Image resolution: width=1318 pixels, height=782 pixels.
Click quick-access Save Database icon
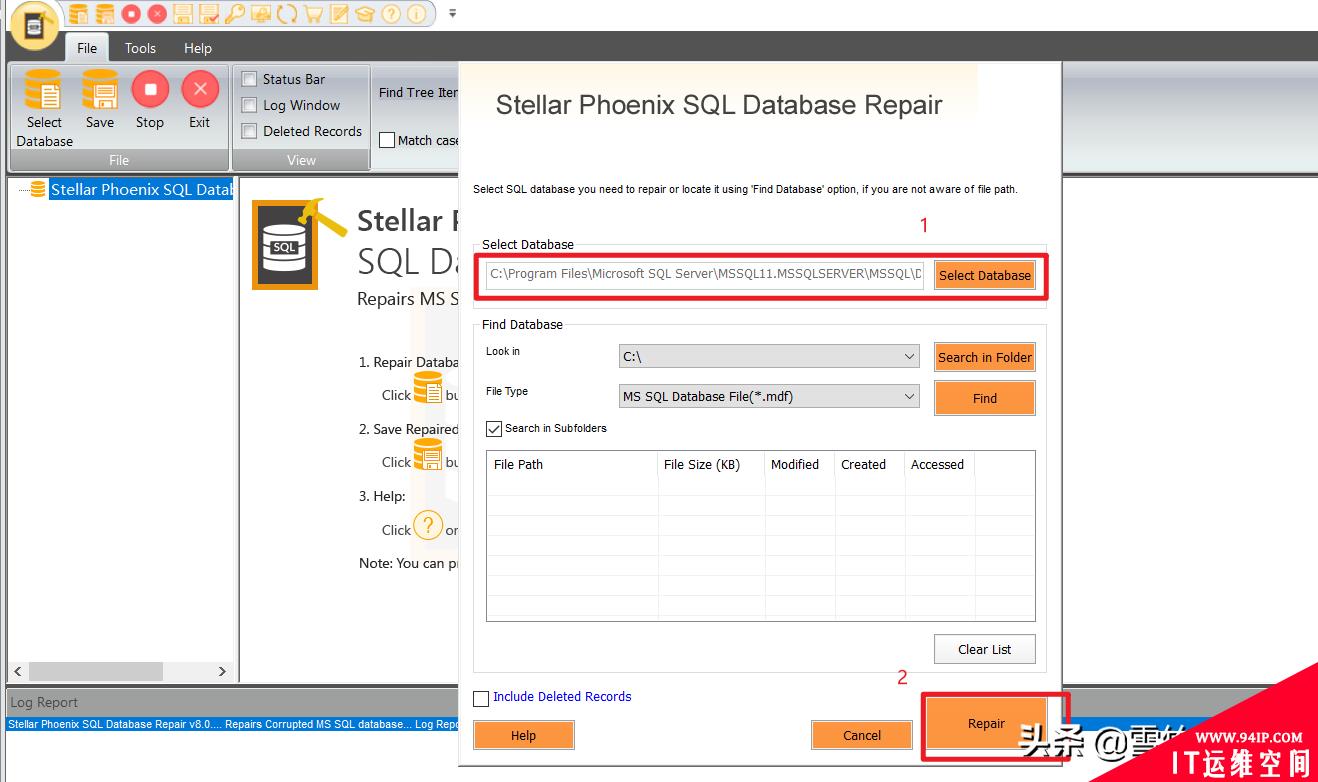105,14
